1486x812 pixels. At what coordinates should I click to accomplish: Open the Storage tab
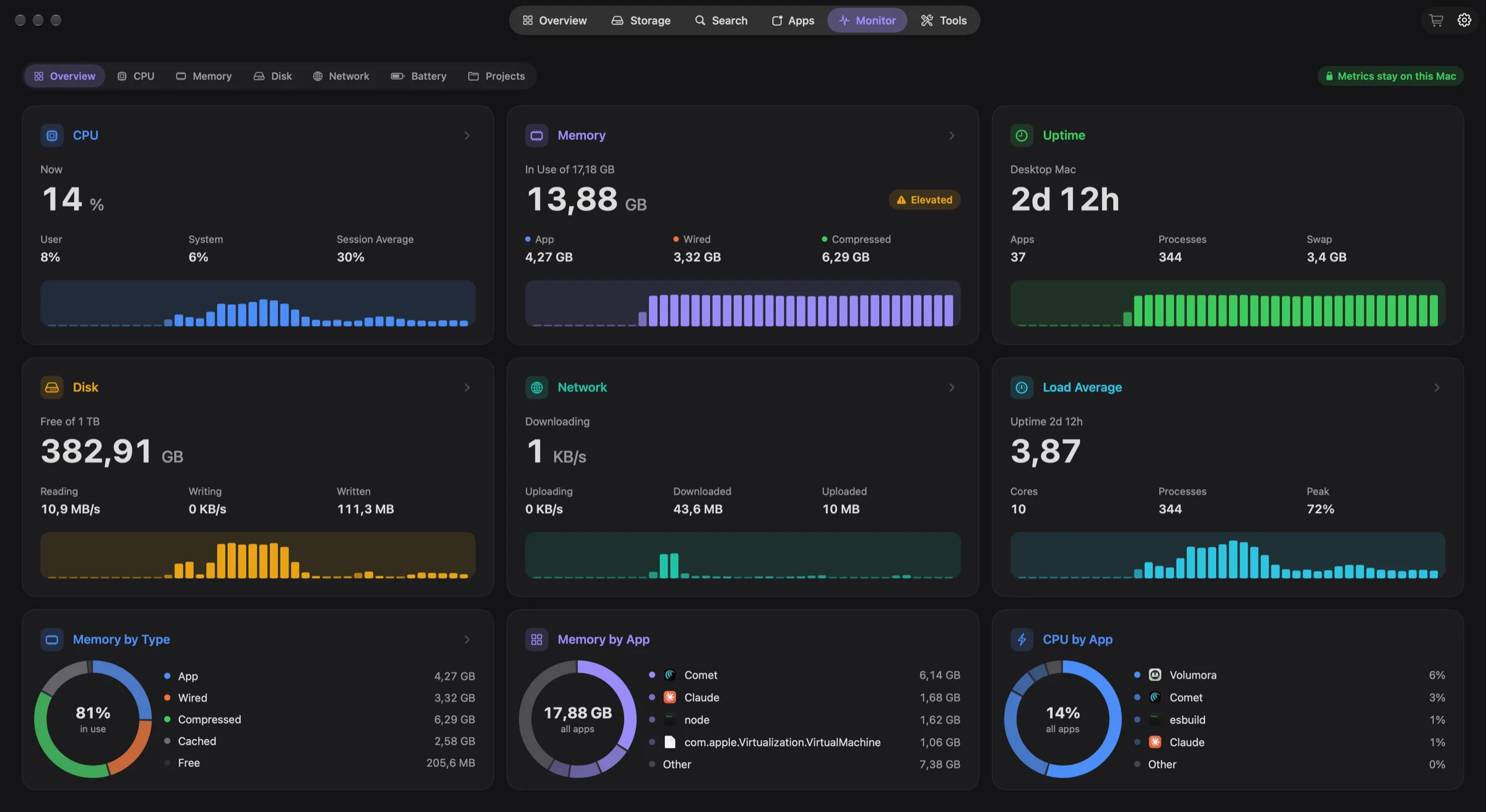(641, 20)
